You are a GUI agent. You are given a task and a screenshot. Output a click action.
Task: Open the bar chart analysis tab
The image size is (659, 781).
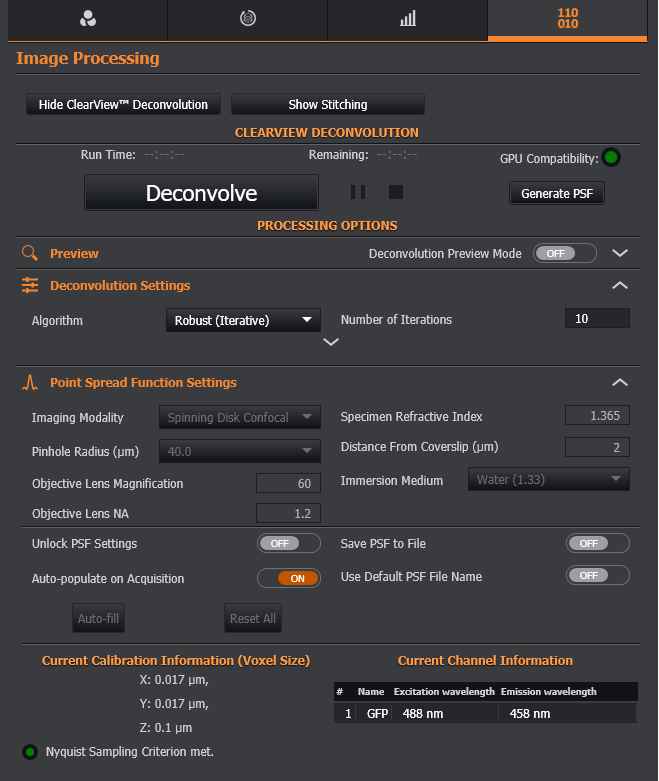coord(407,19)
